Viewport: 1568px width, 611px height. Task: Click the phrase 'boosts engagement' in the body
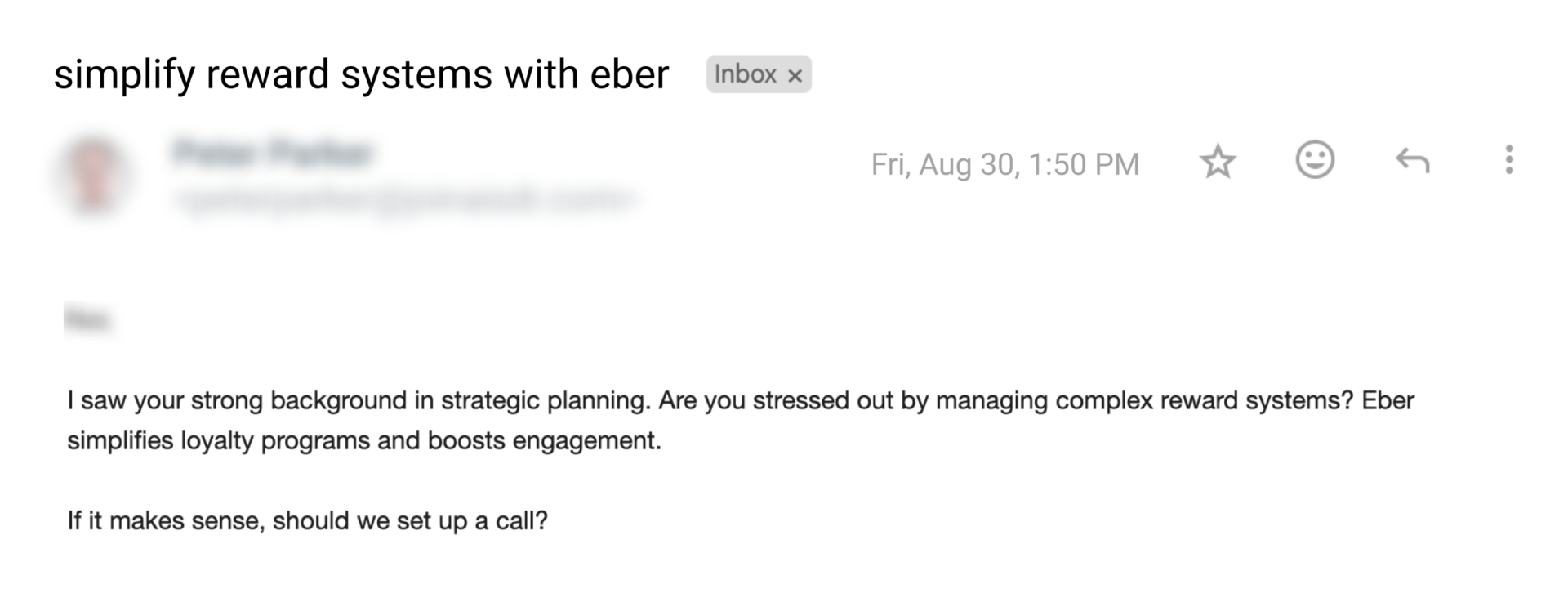click(544, 441)
